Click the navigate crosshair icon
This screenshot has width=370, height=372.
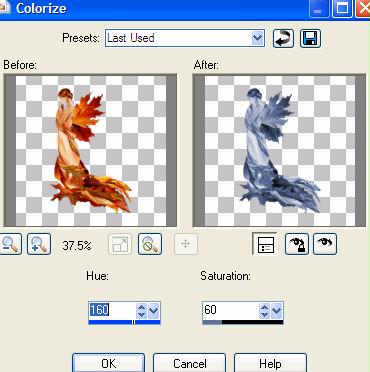click(186, 244)
